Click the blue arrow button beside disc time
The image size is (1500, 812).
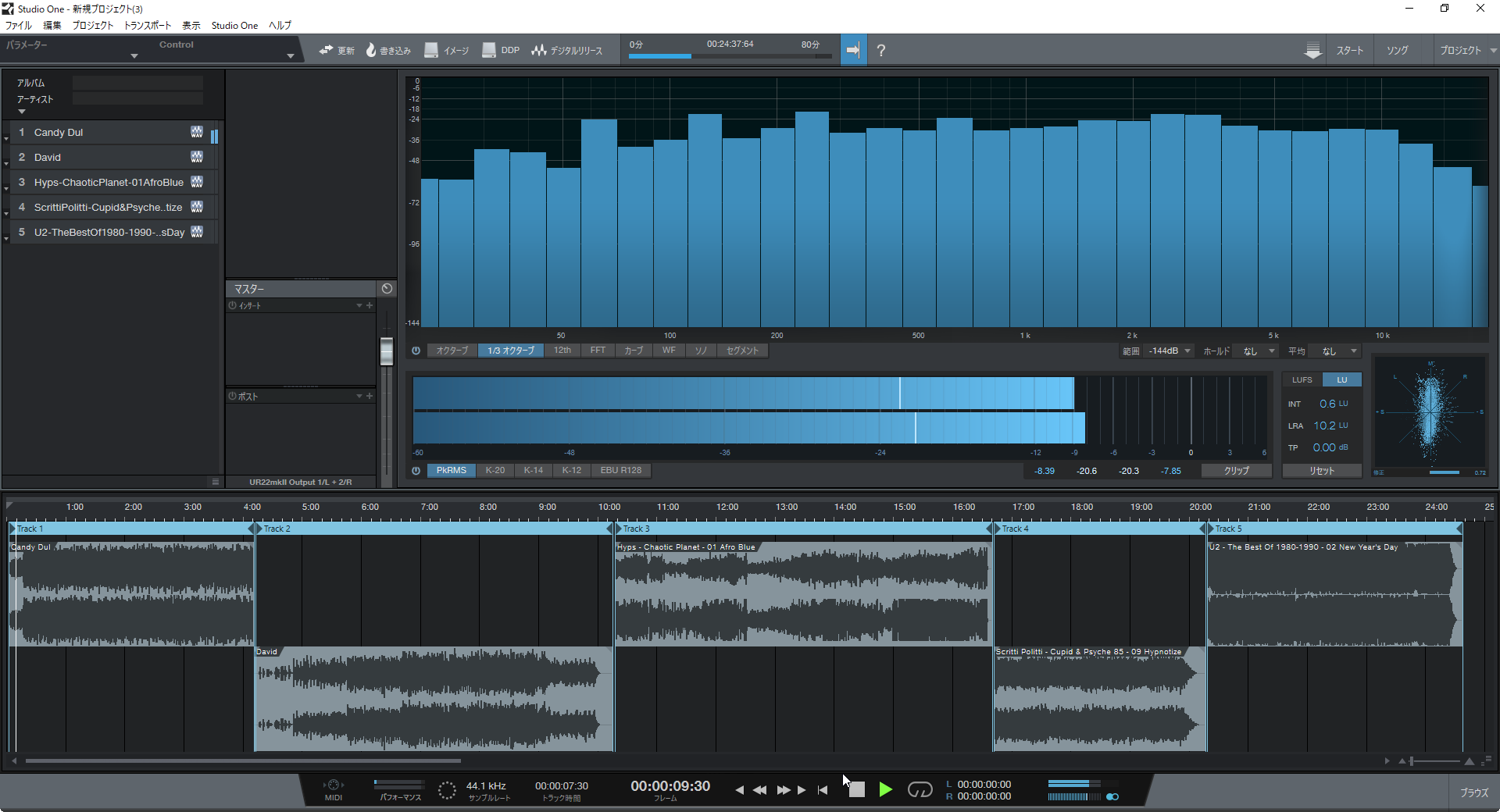pos(853,50)
